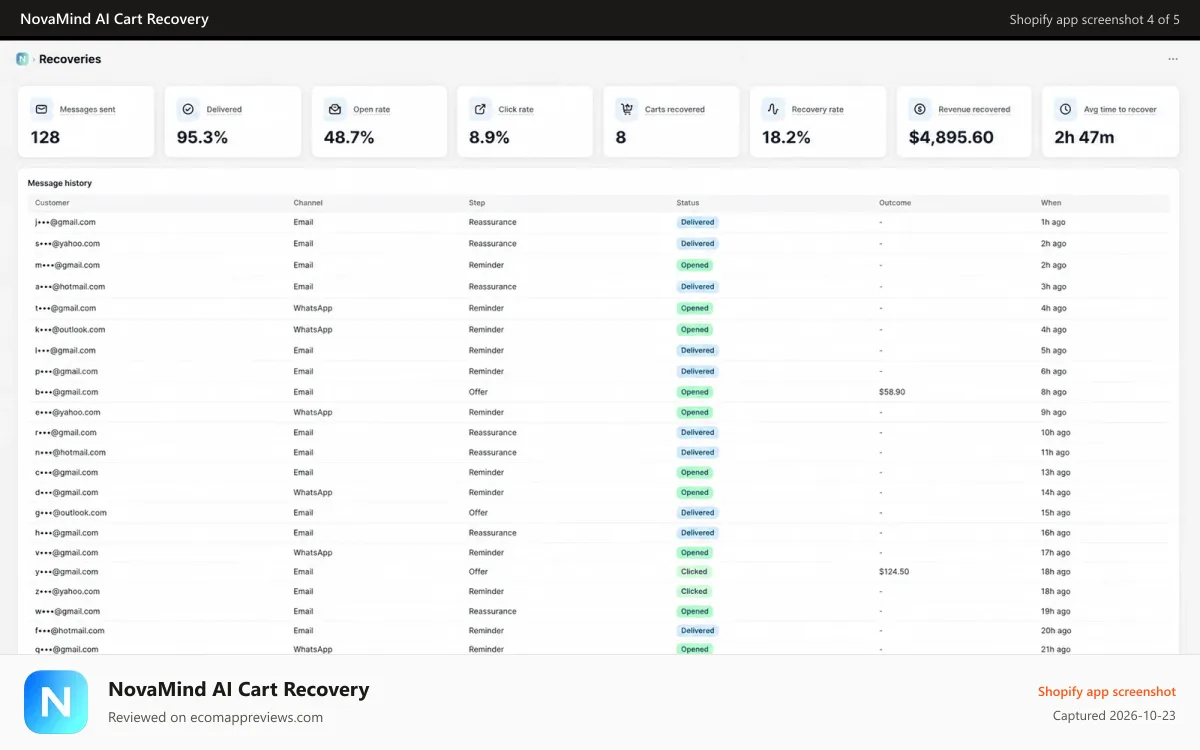Click the Click rate metric label
Screen dimensions: 1200x750
pyautogui.click(x=516, y=110)
